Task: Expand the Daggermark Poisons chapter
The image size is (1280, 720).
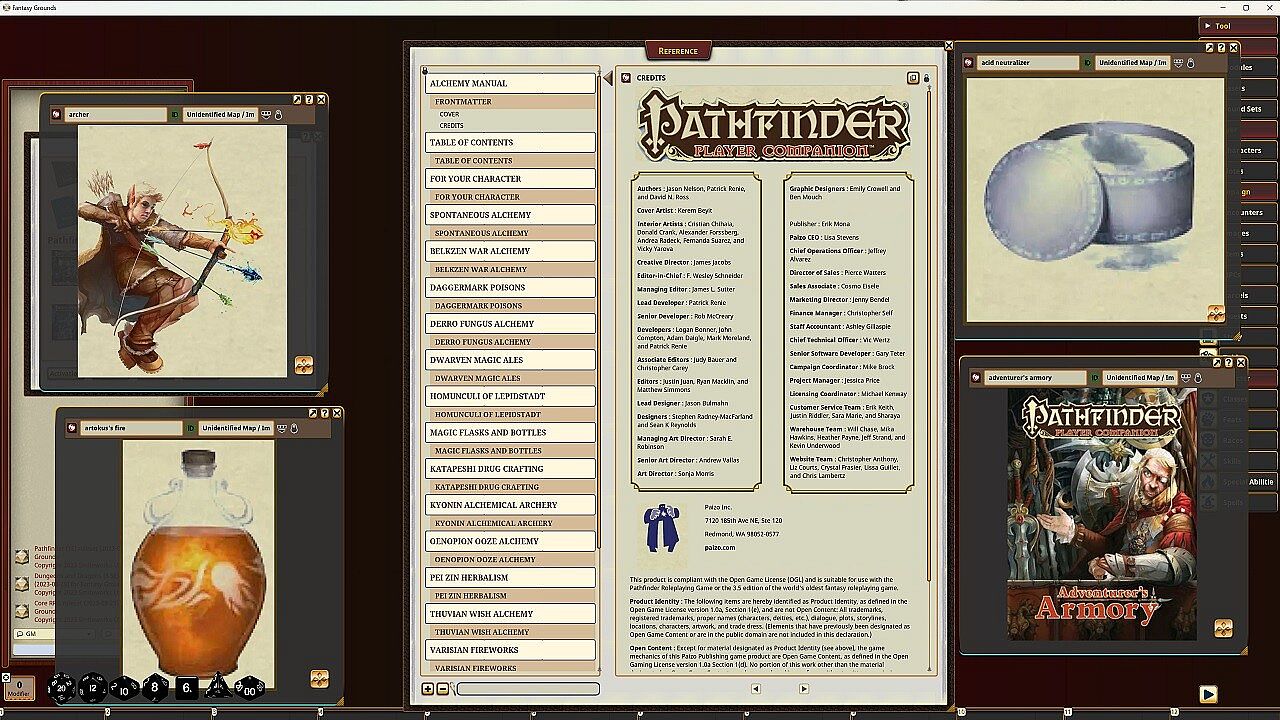Action: (510, 287)
